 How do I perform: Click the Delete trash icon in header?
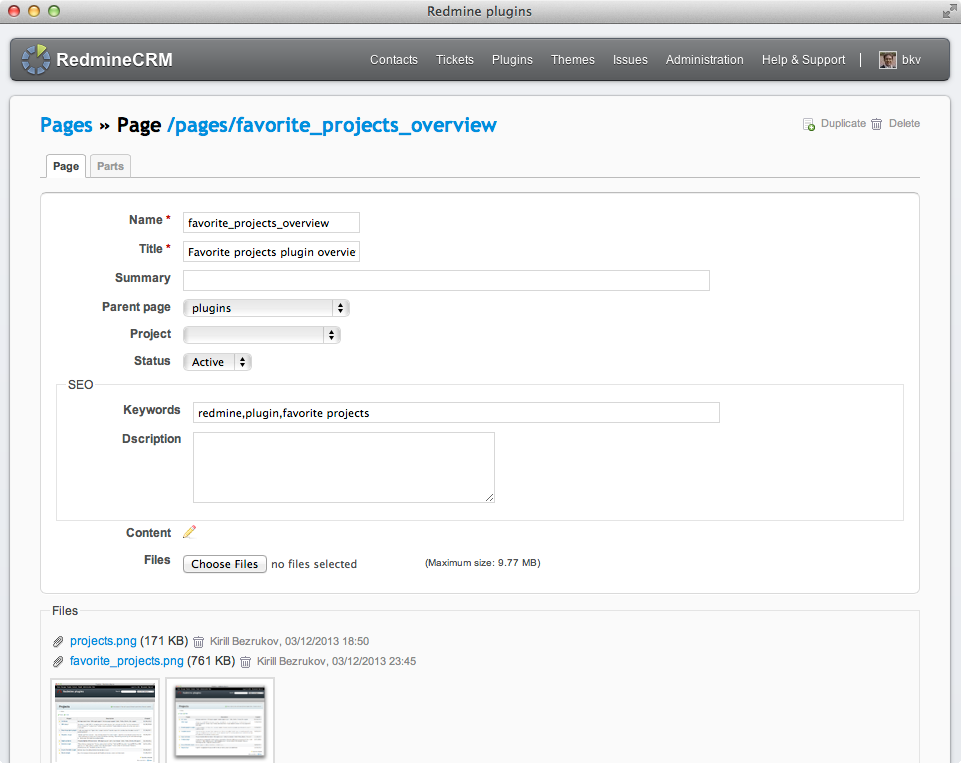[x=877, y=124]
